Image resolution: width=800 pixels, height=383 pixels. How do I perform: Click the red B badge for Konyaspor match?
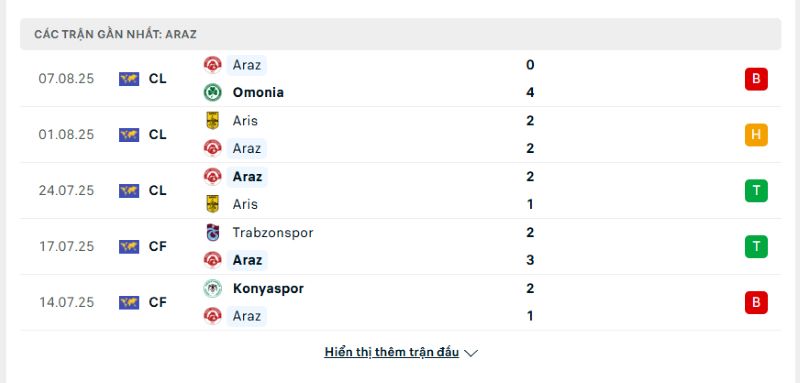pyautogui.click(x=756, y=302)
